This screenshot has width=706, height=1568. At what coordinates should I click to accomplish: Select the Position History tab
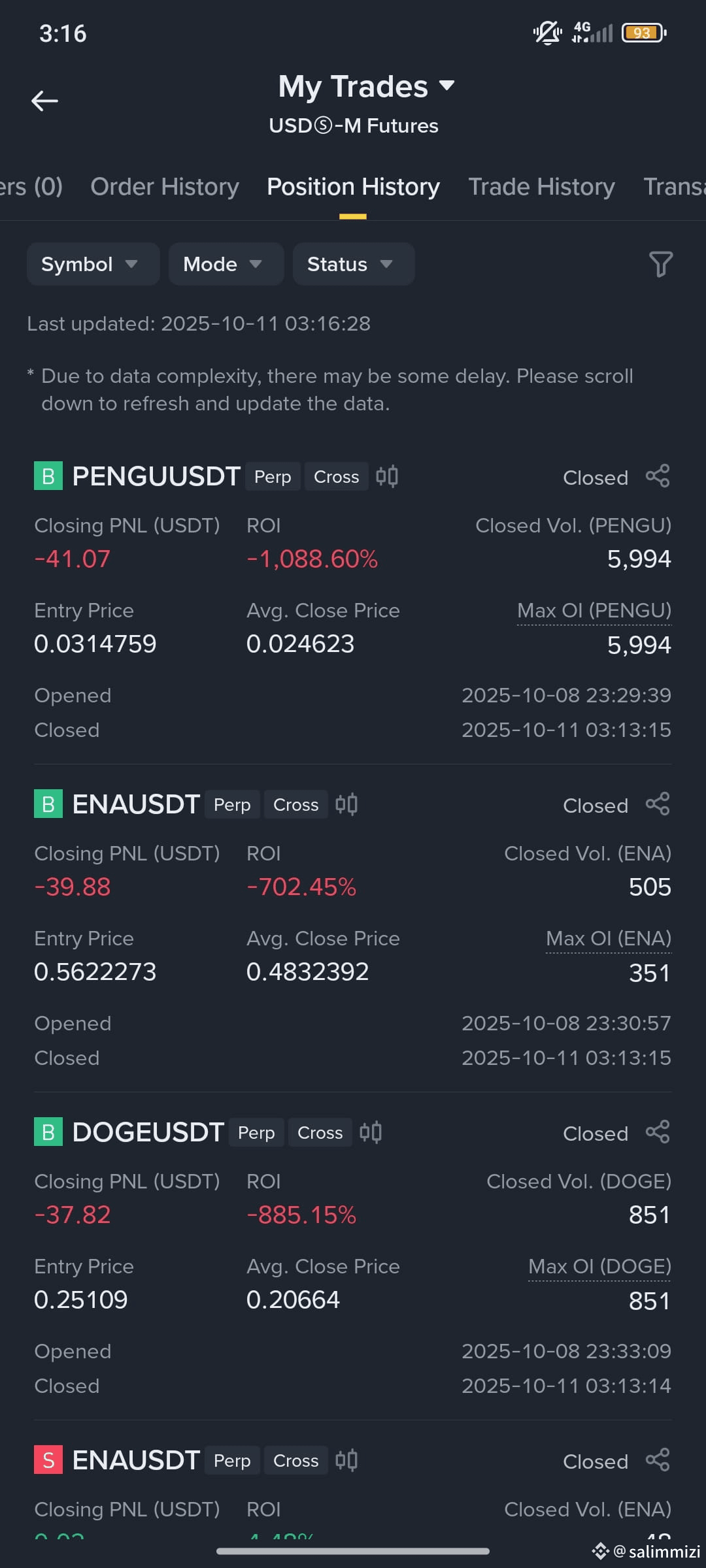click(353, 187)
